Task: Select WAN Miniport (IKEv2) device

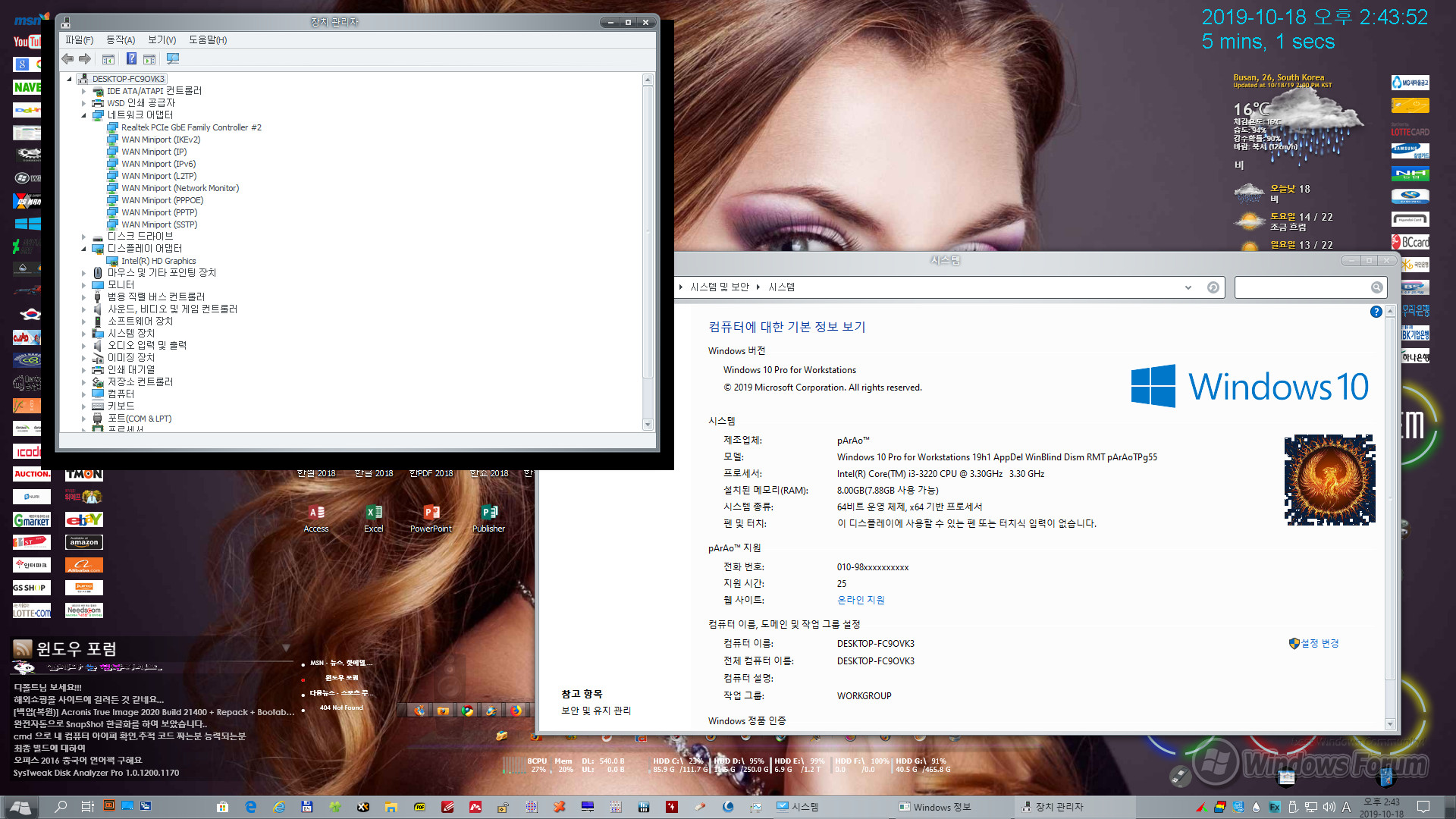Action: click(161, 140)
